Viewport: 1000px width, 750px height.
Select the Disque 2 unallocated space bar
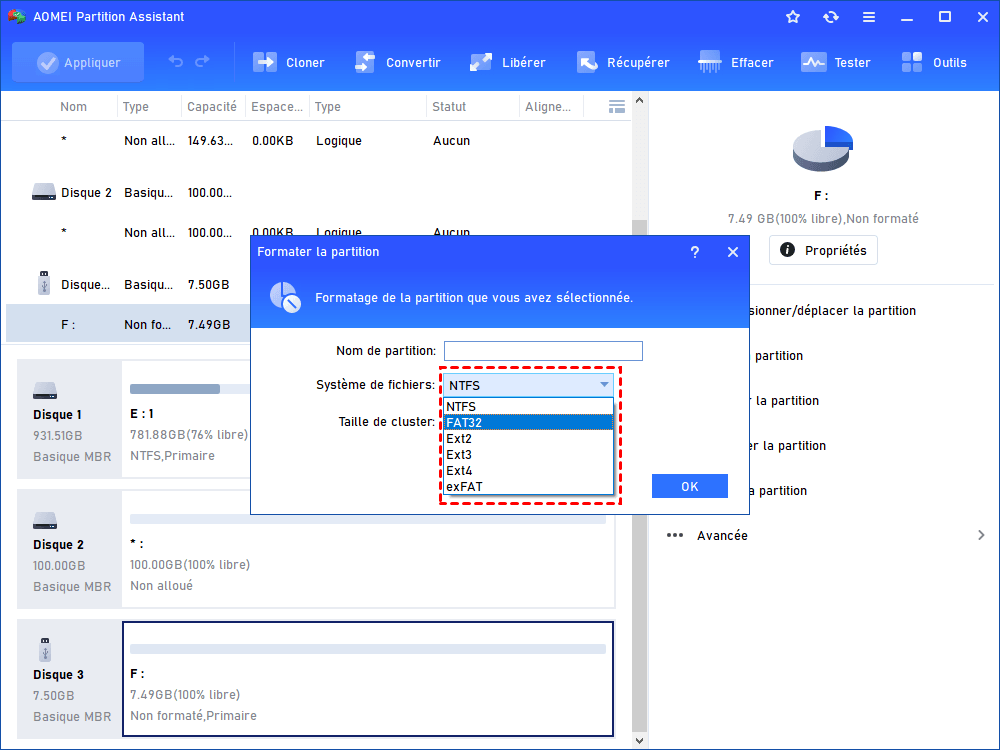(368, 519)
